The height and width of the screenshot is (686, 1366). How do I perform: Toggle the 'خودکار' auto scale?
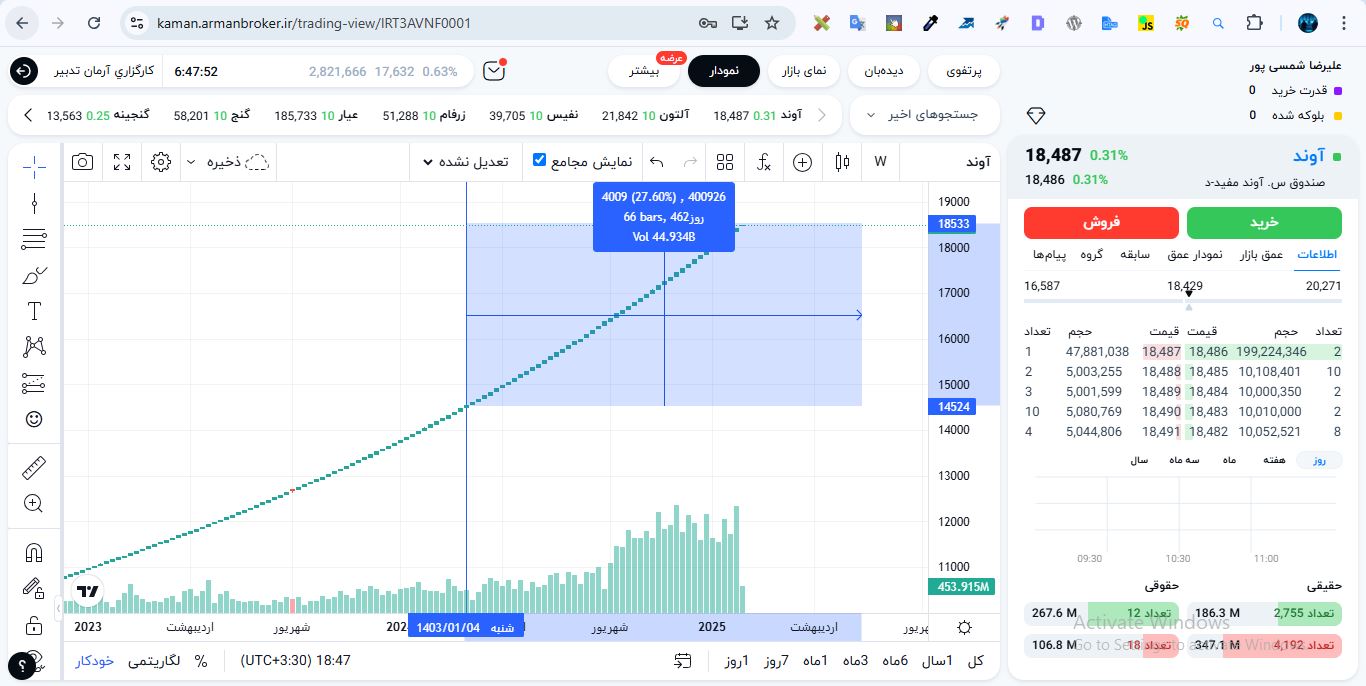click(x=95, y=661)
